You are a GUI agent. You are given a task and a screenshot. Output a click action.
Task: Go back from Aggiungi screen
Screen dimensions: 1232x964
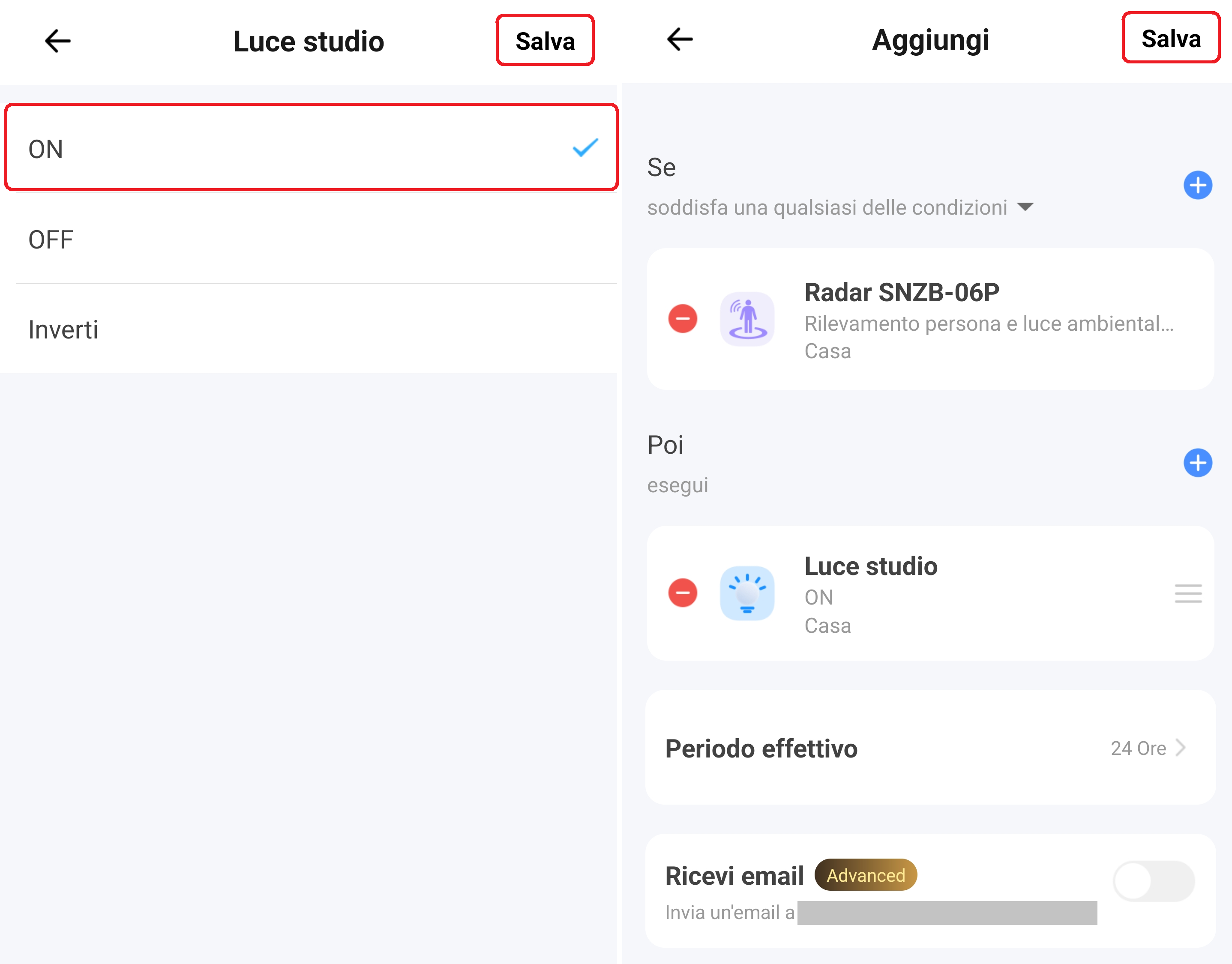pyautogui.click(x=680, y=39)
